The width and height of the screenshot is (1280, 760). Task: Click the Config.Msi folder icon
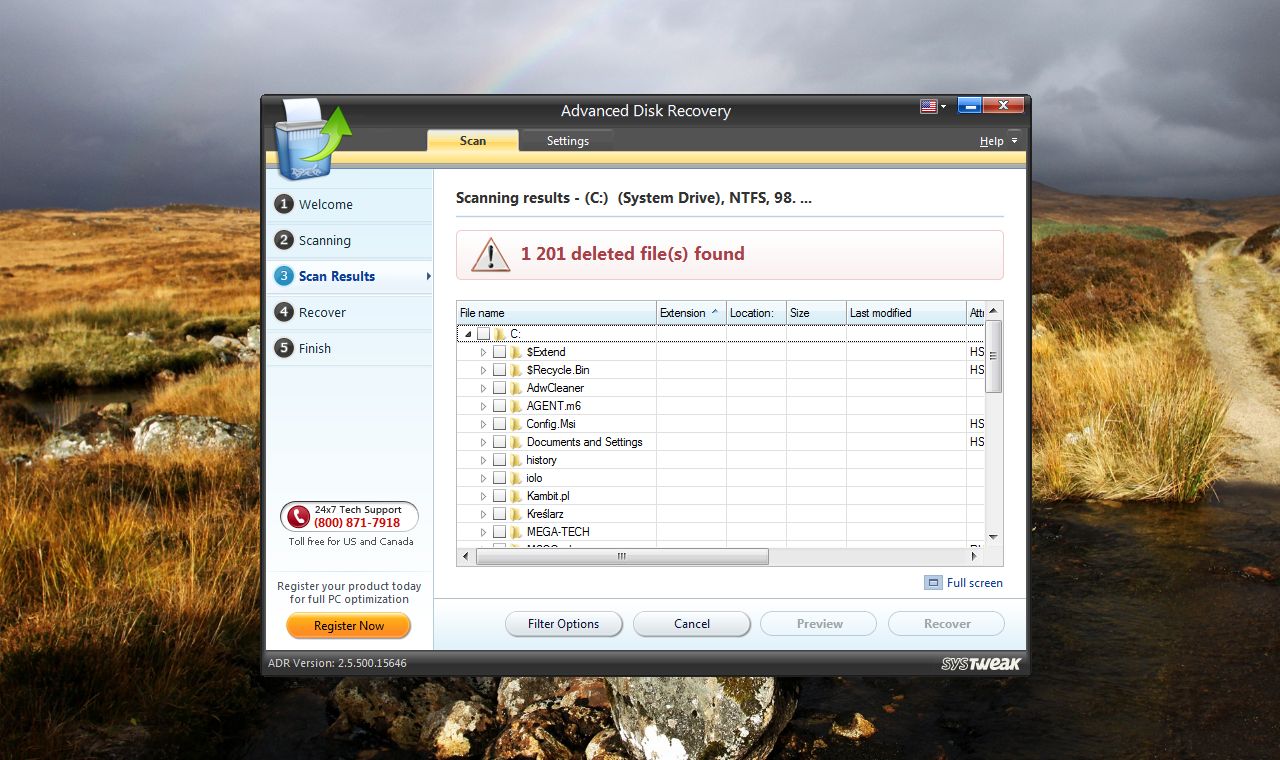pos(516,424)
